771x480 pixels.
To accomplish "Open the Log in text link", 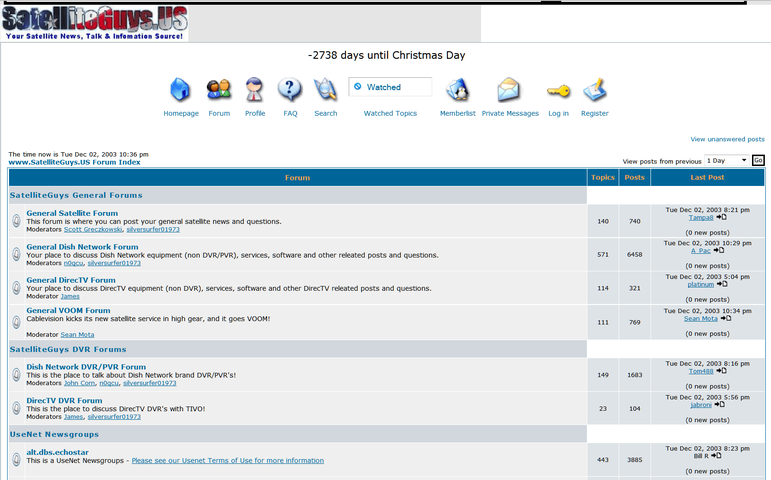I will pyautogui.click(x=558, y=113).
